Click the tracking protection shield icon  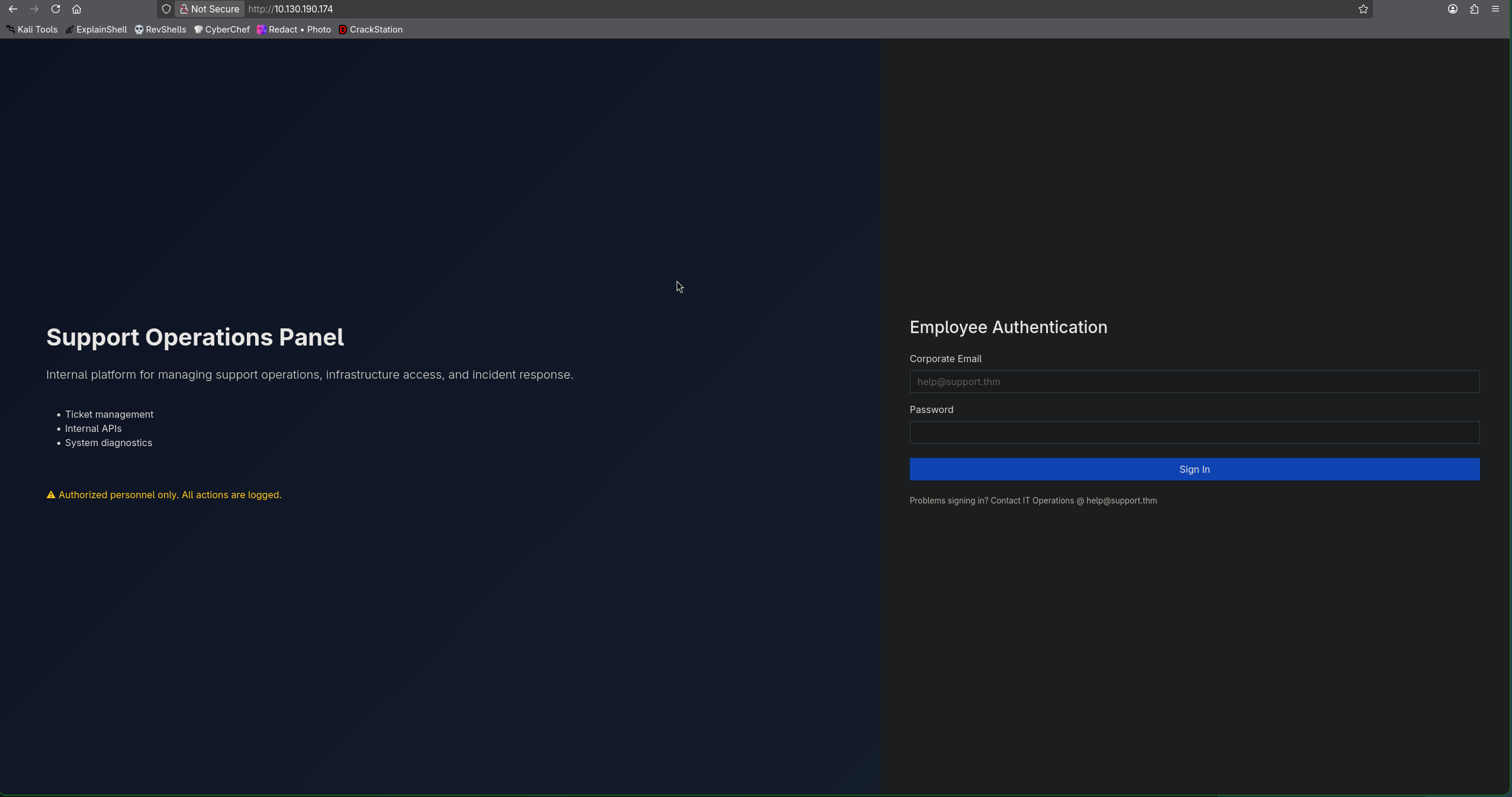[x=166, y=9]
